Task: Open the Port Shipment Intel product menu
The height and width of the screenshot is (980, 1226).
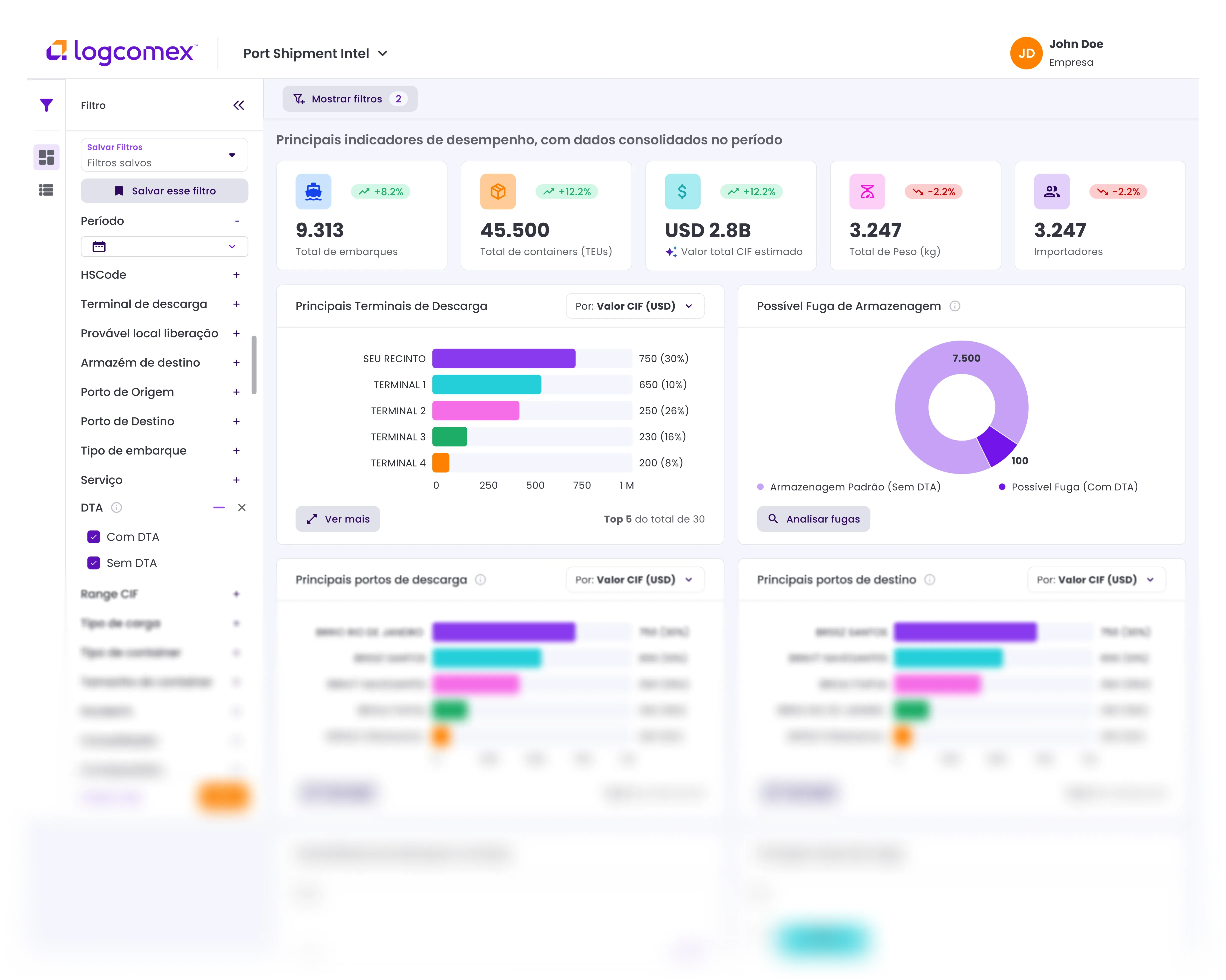Action: (x=315, y=53)
